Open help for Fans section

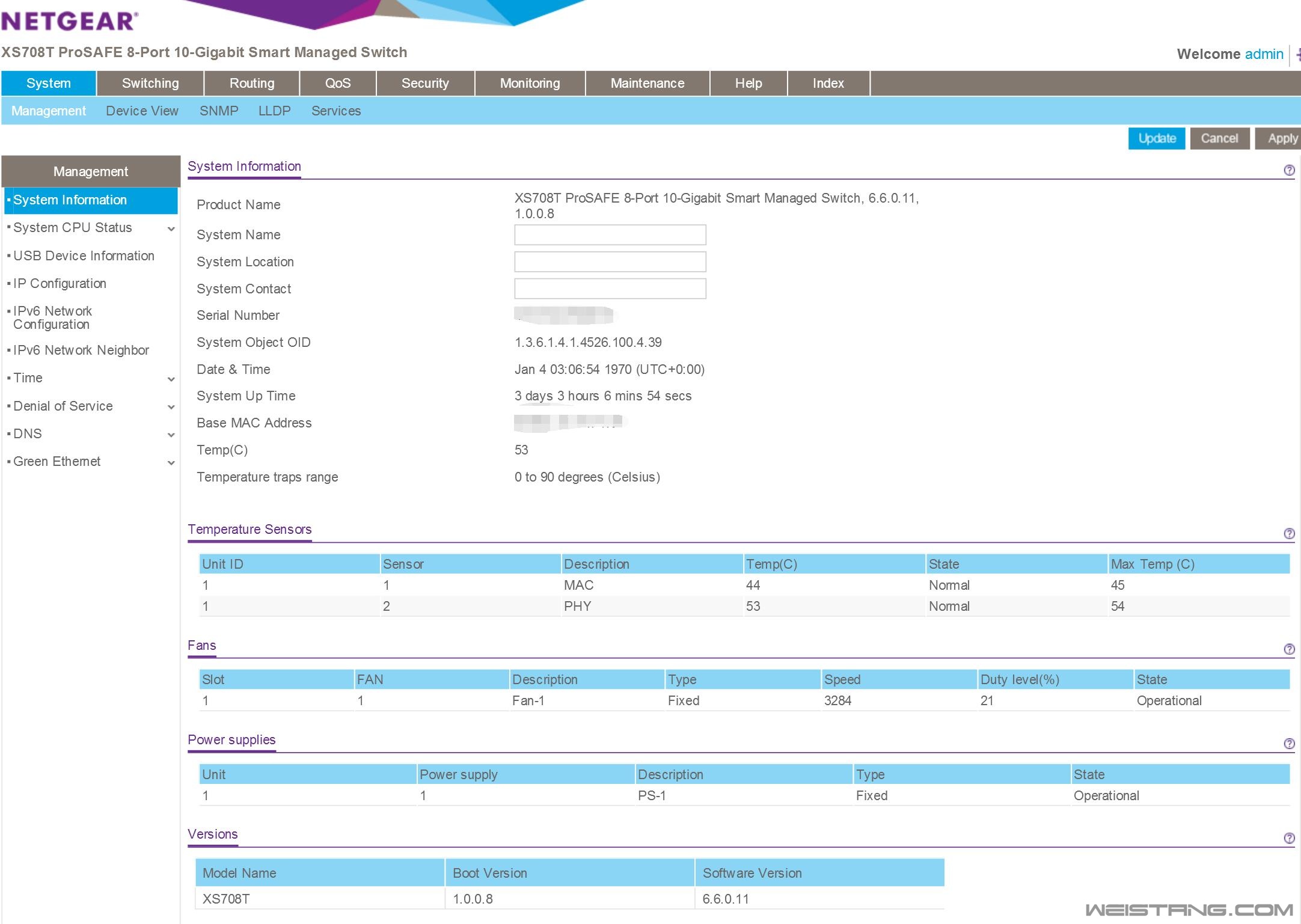pyautogui.click(x=1289, y=649)
